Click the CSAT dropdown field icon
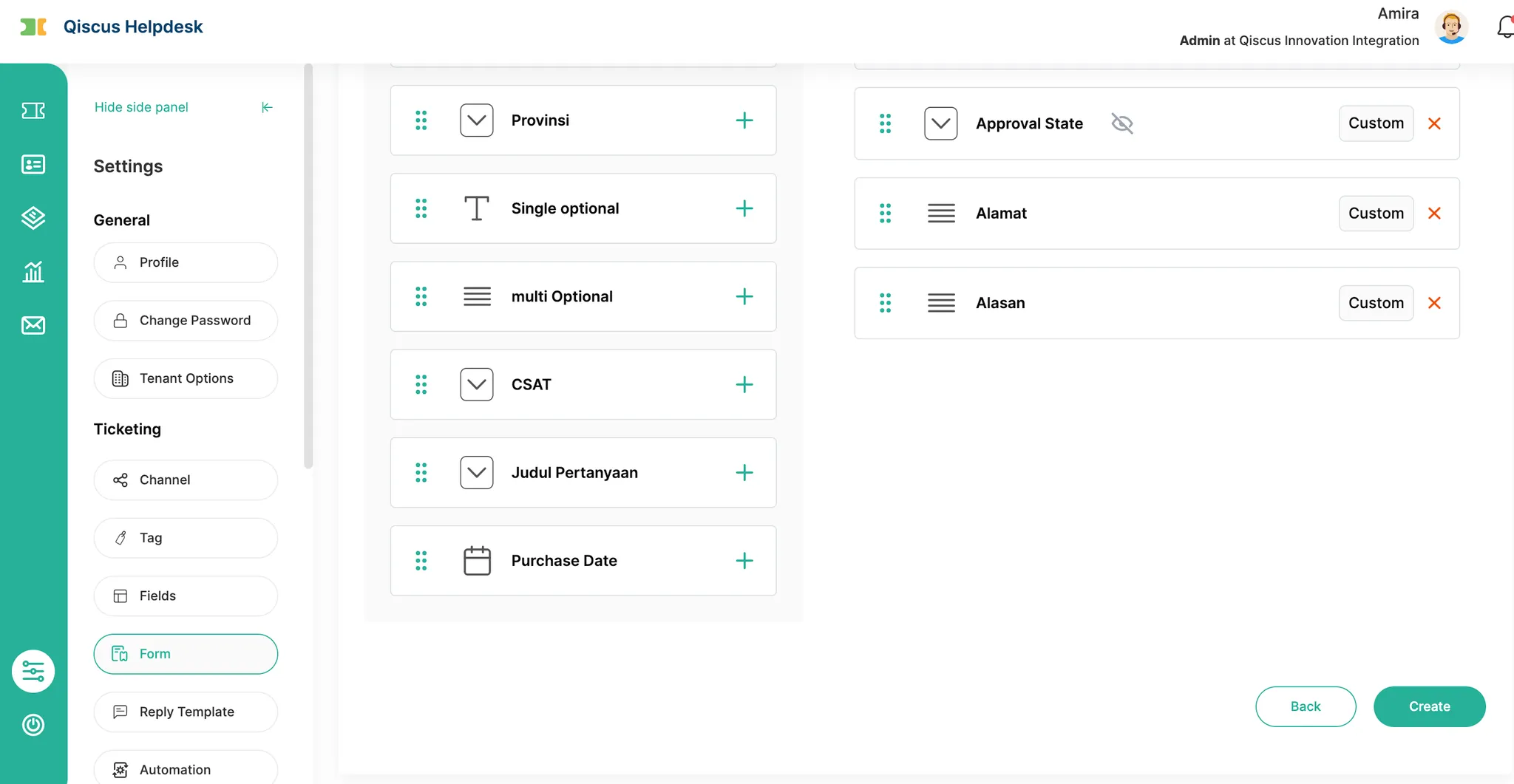 [477, 384]
